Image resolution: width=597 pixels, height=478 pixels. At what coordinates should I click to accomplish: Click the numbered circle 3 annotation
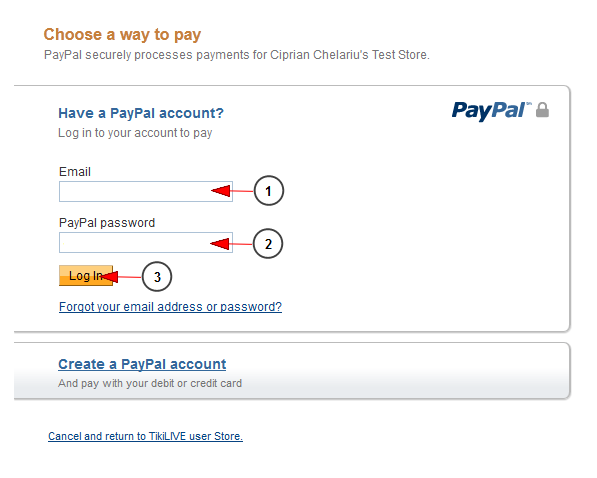157,277
